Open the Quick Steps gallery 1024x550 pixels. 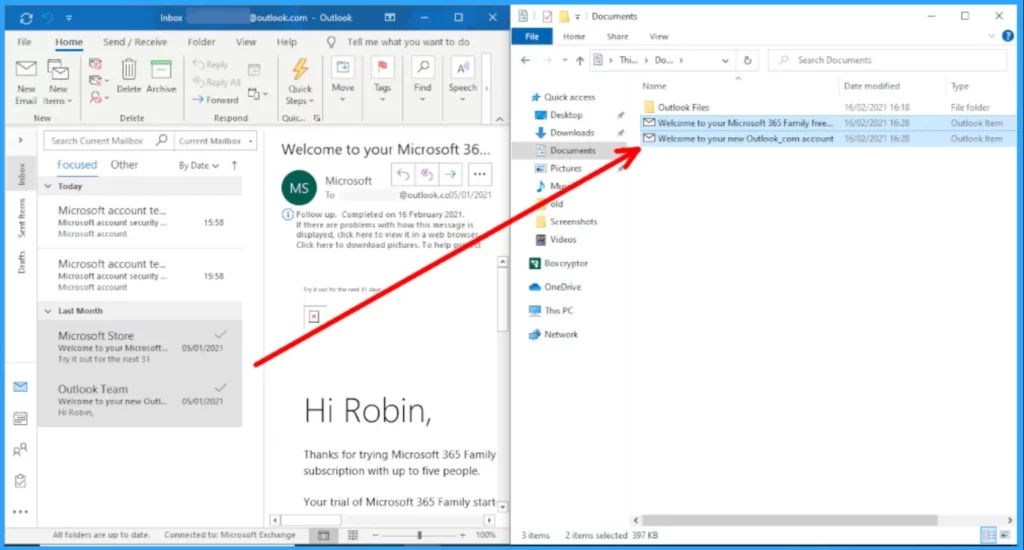pyautogui.click(x=300, y=82)
